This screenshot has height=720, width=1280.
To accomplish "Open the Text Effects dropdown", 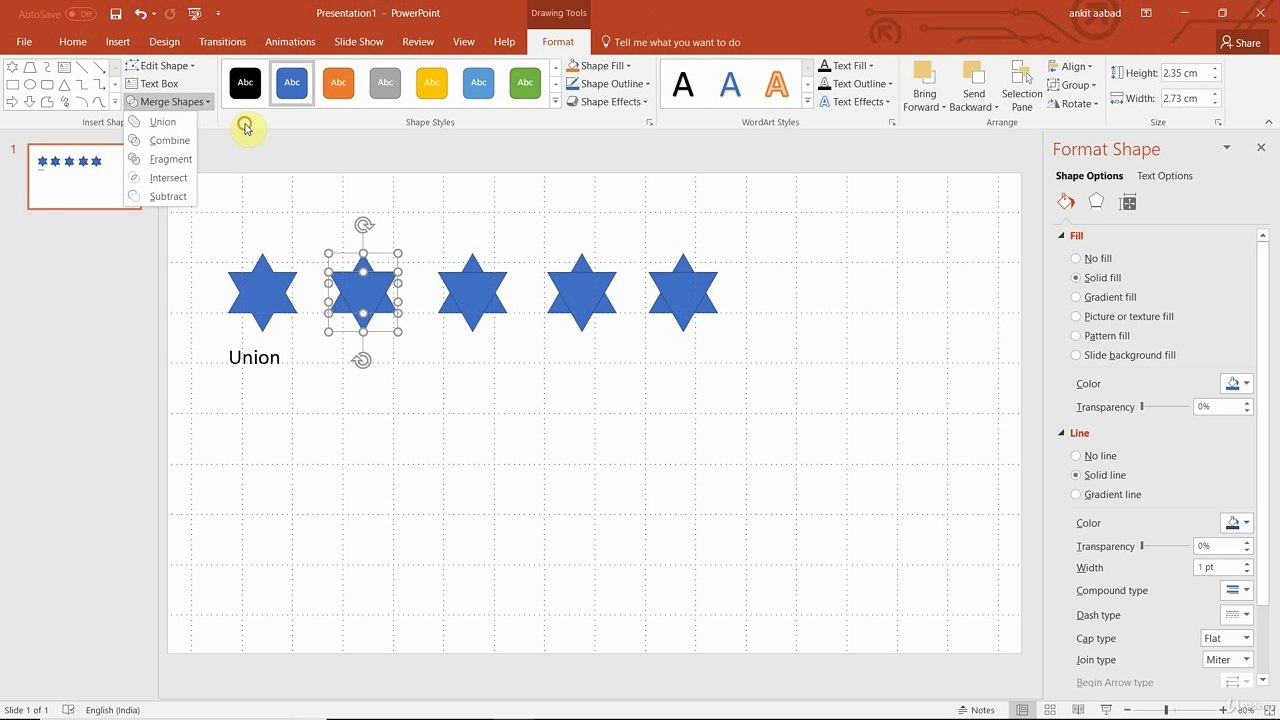I will tap(854, 102).
